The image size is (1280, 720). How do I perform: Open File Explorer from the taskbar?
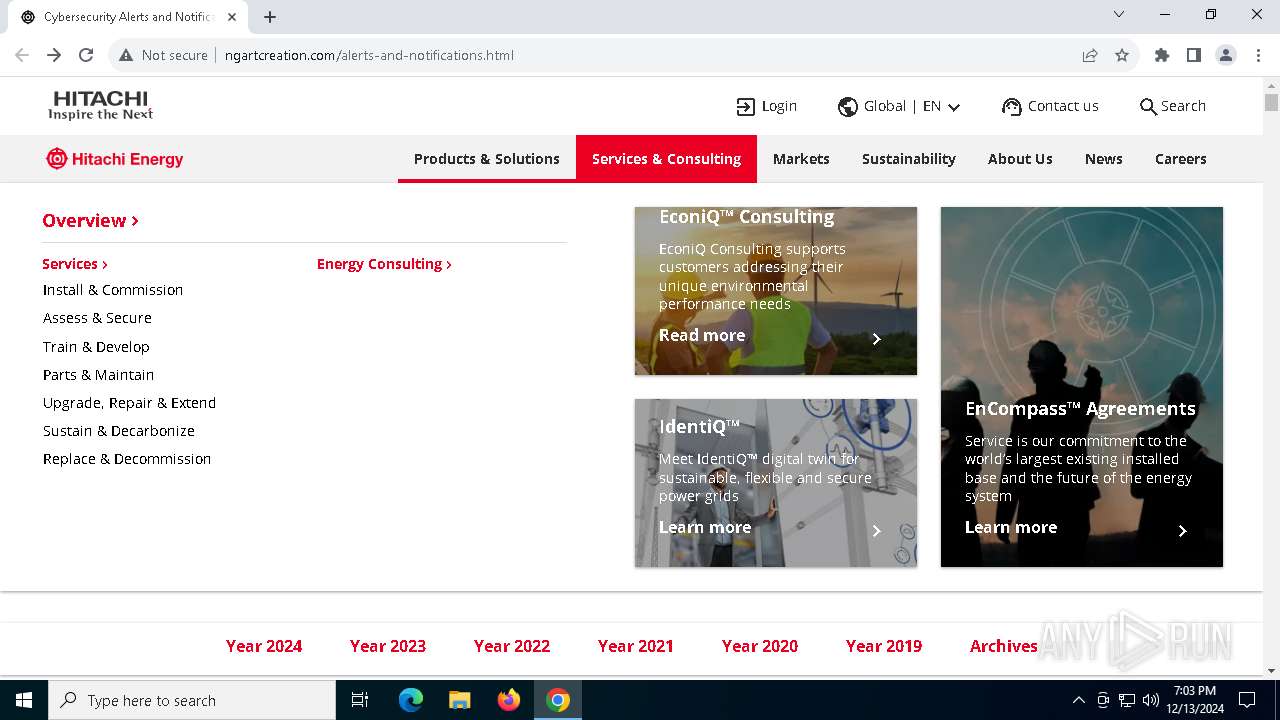[460, 700]
